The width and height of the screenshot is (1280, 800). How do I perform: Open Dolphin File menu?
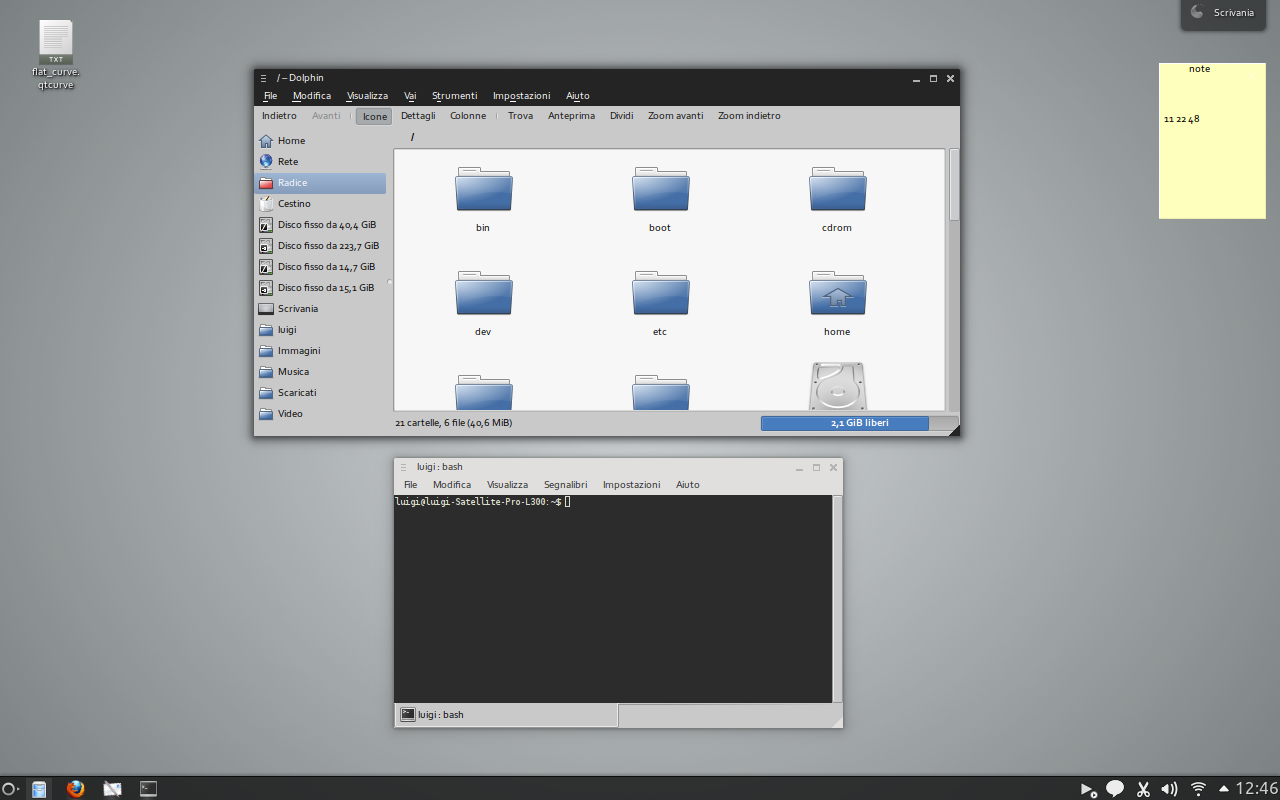tap(270, 96)
